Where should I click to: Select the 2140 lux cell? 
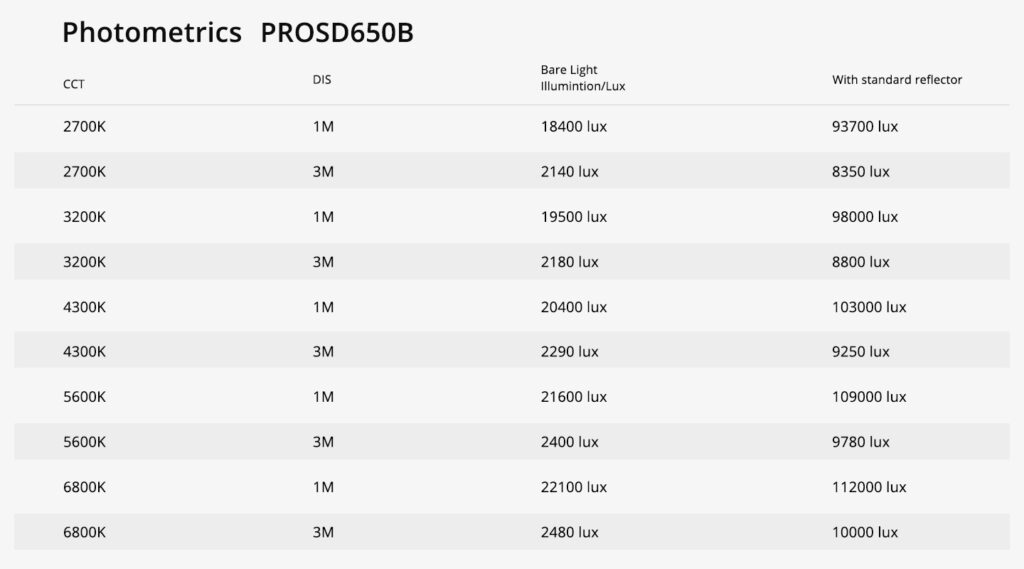pyautogui.click(x=569, y=172)
